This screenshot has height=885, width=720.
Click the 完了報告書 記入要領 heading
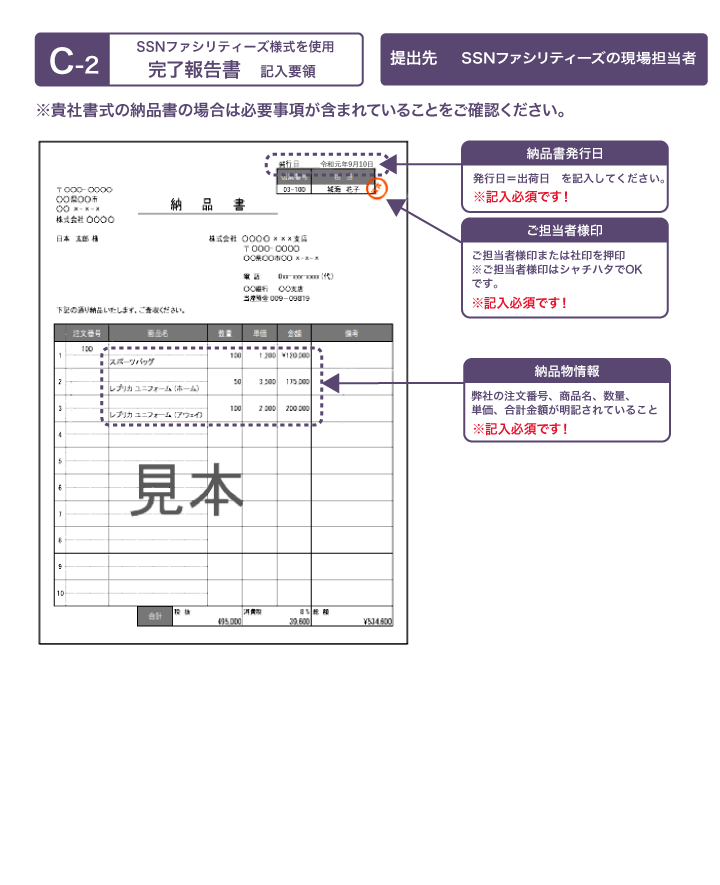click(232, 70)
